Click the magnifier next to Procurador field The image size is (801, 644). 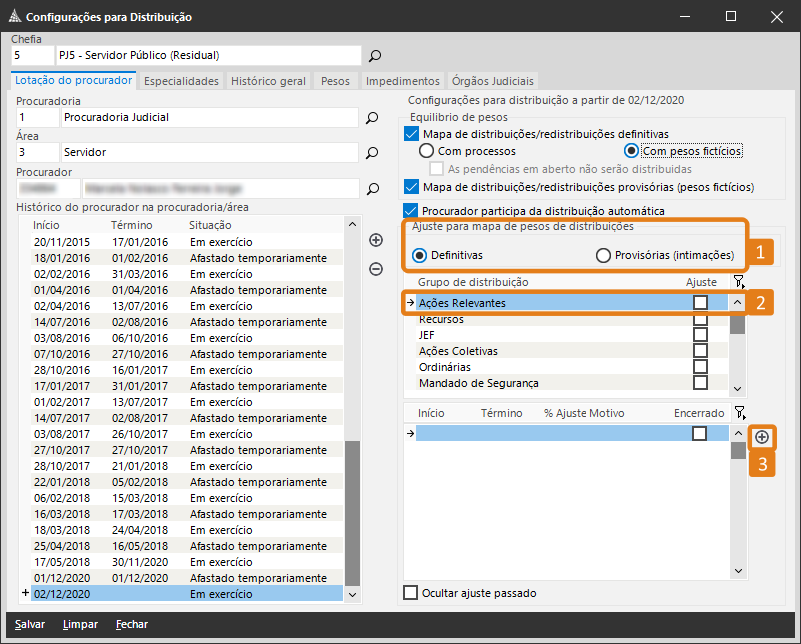click(x=372, y=188)
